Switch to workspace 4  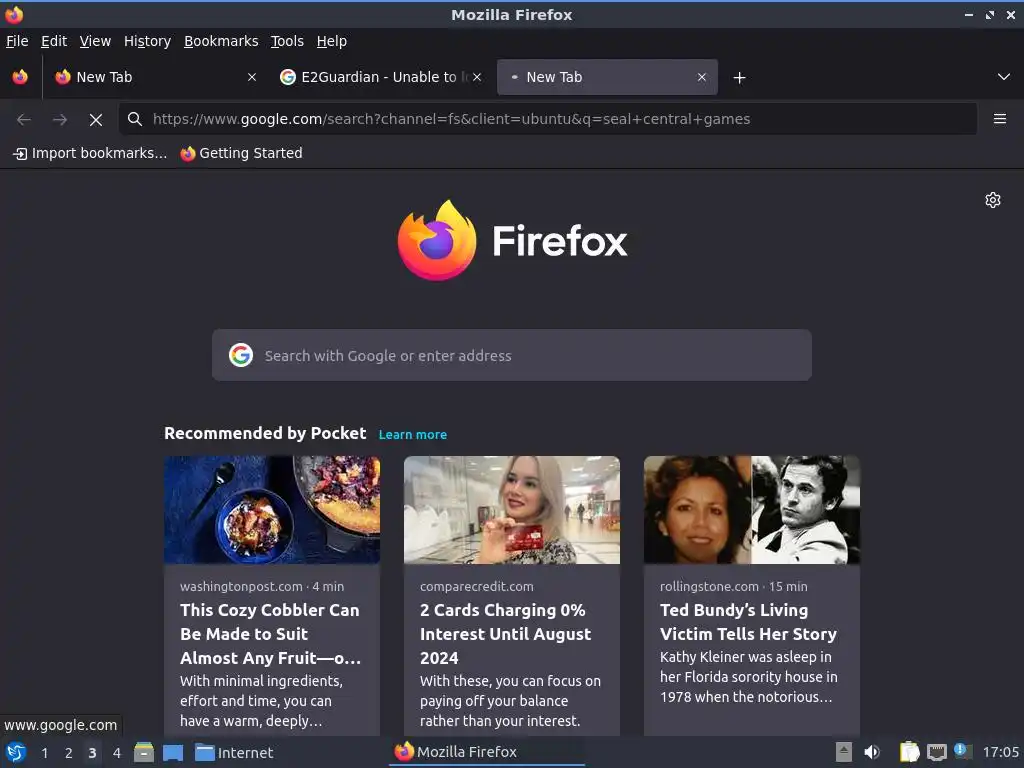pyautogui.click(x=117, y=753)
